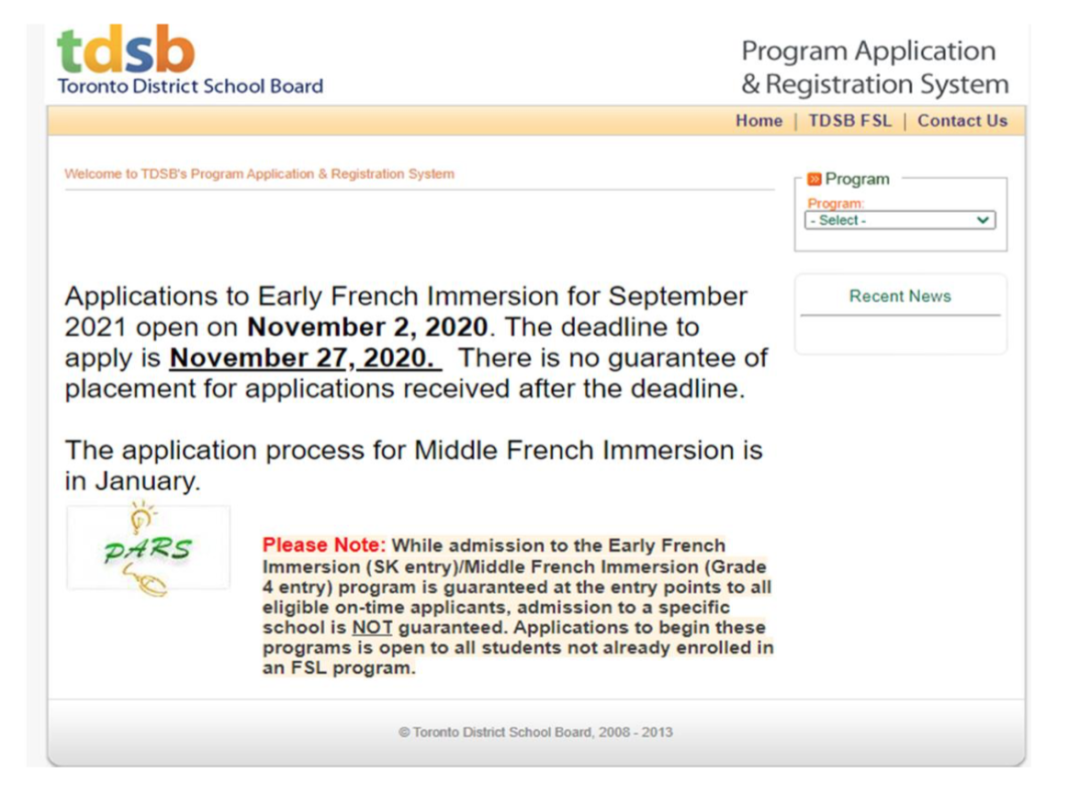Screen dimensions: 1080x795
Task: Open the Program Select dropdown
Action: pyautogui.click(x=900, y=220)
